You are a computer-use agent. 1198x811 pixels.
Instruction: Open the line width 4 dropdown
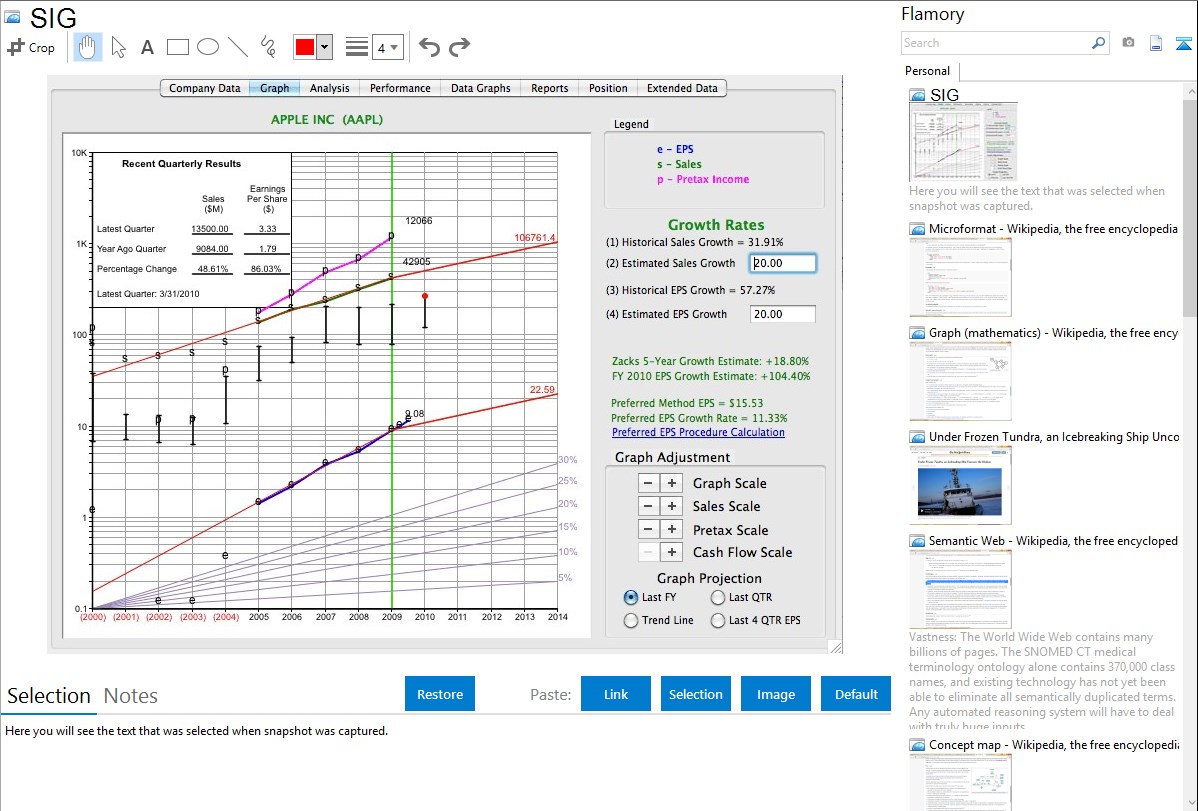388,48
